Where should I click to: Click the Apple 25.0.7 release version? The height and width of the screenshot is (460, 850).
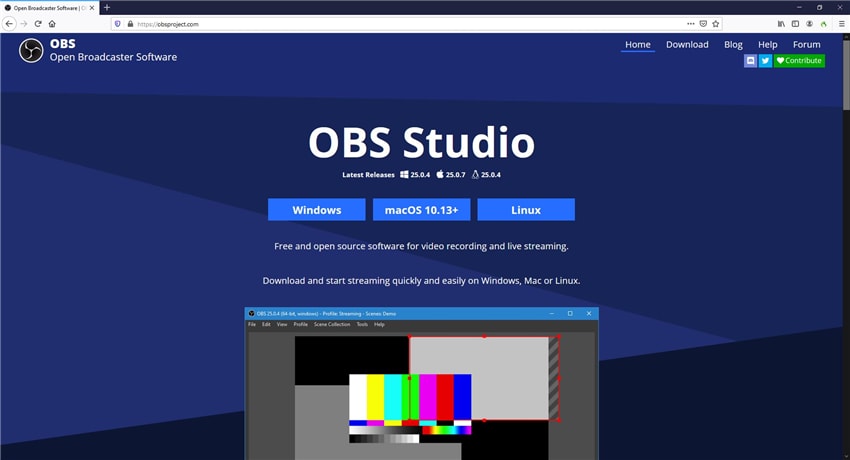(x=450, y=174)
